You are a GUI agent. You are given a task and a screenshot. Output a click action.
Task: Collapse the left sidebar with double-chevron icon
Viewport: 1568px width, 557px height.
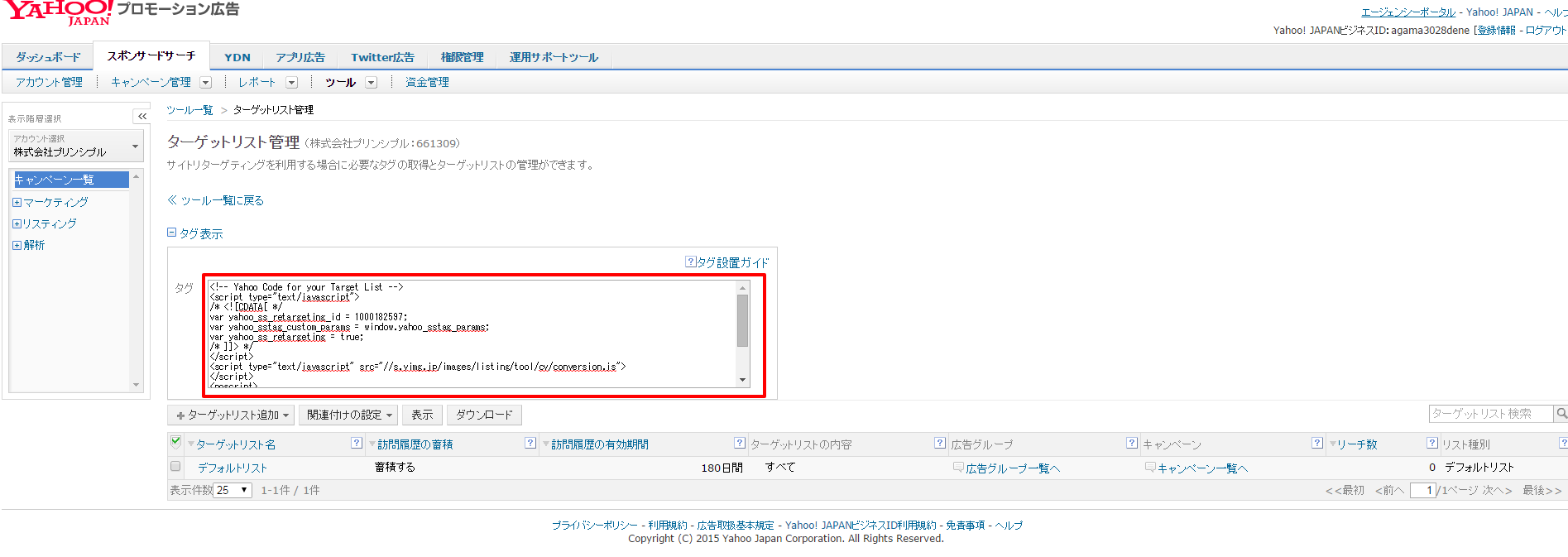[x=141, y=117]
